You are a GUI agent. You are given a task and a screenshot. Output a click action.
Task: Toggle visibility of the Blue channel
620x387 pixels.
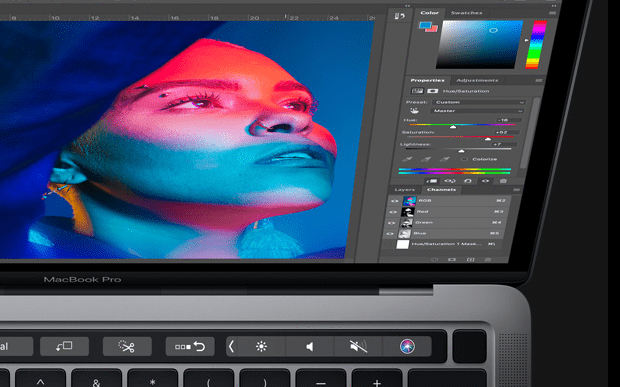(389, 234)
